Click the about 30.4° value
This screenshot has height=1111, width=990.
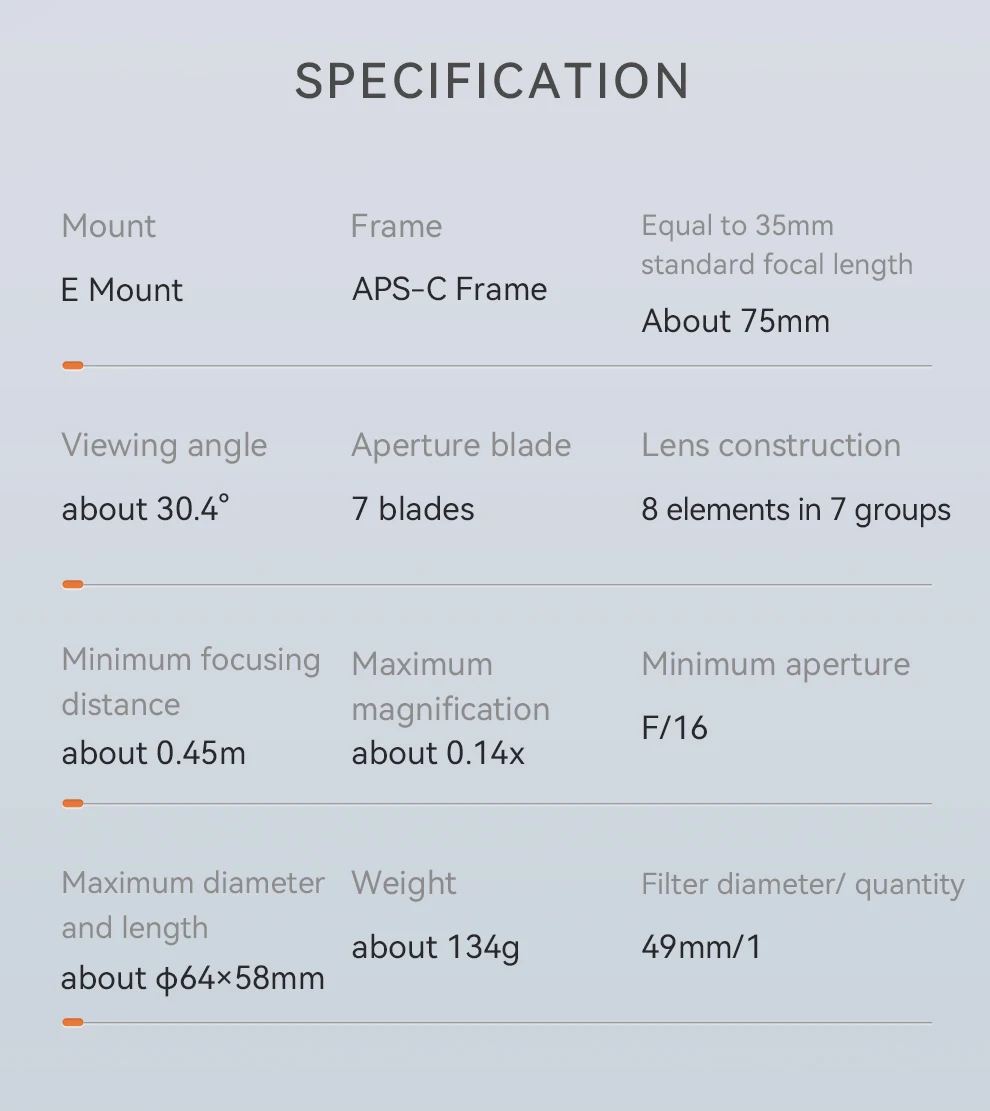tap(145, 509)
